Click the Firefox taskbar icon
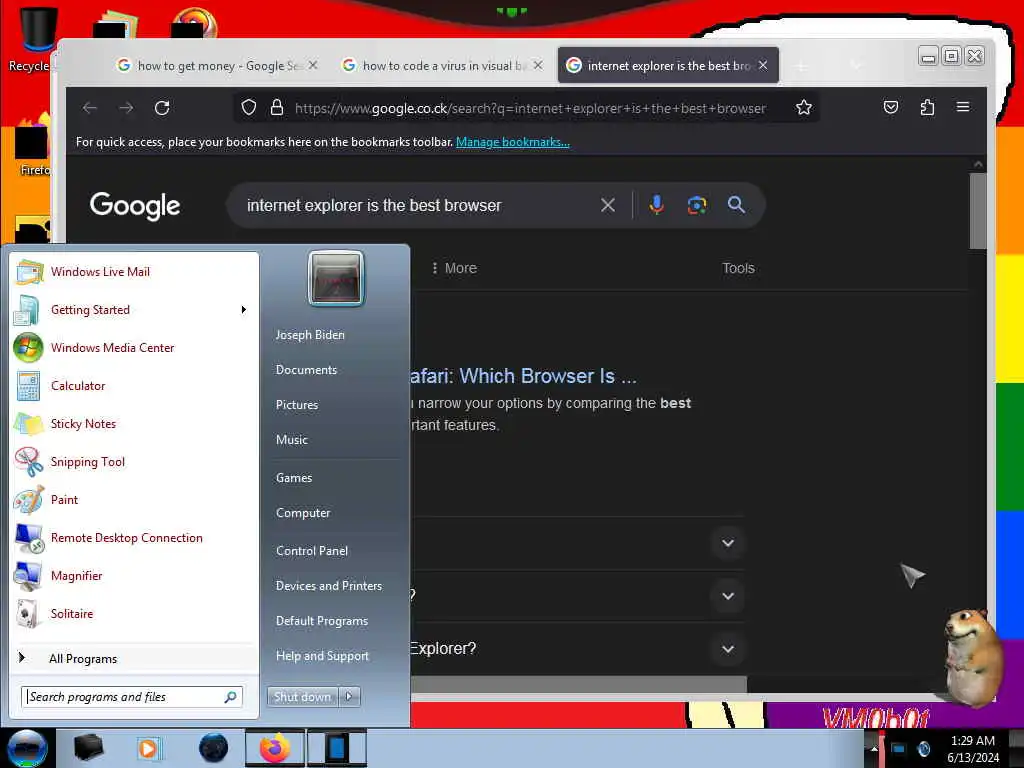The width and height of the screenshot is (1024, 768). point(275,748)
